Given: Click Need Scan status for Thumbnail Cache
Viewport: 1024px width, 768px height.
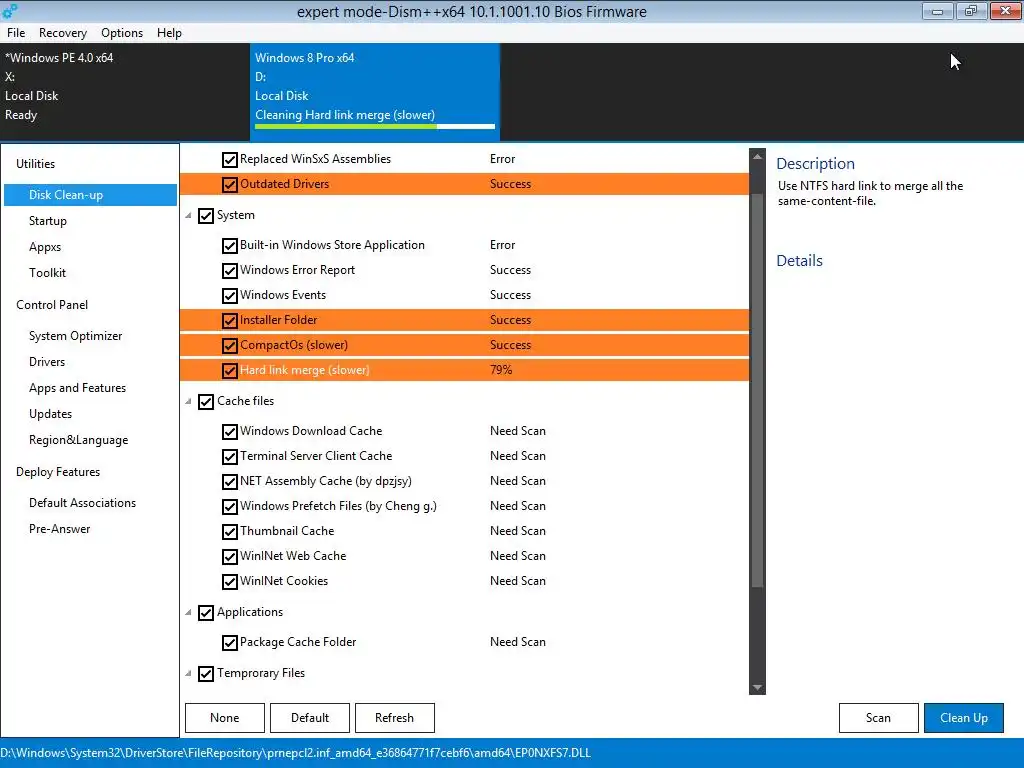Looking at the screenshot, I should point(518,531).
